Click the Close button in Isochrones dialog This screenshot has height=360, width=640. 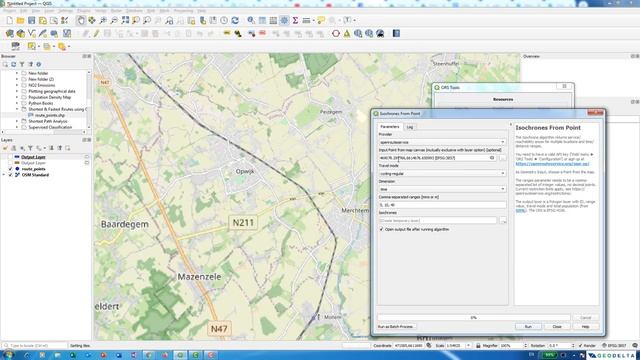(557, 327)
